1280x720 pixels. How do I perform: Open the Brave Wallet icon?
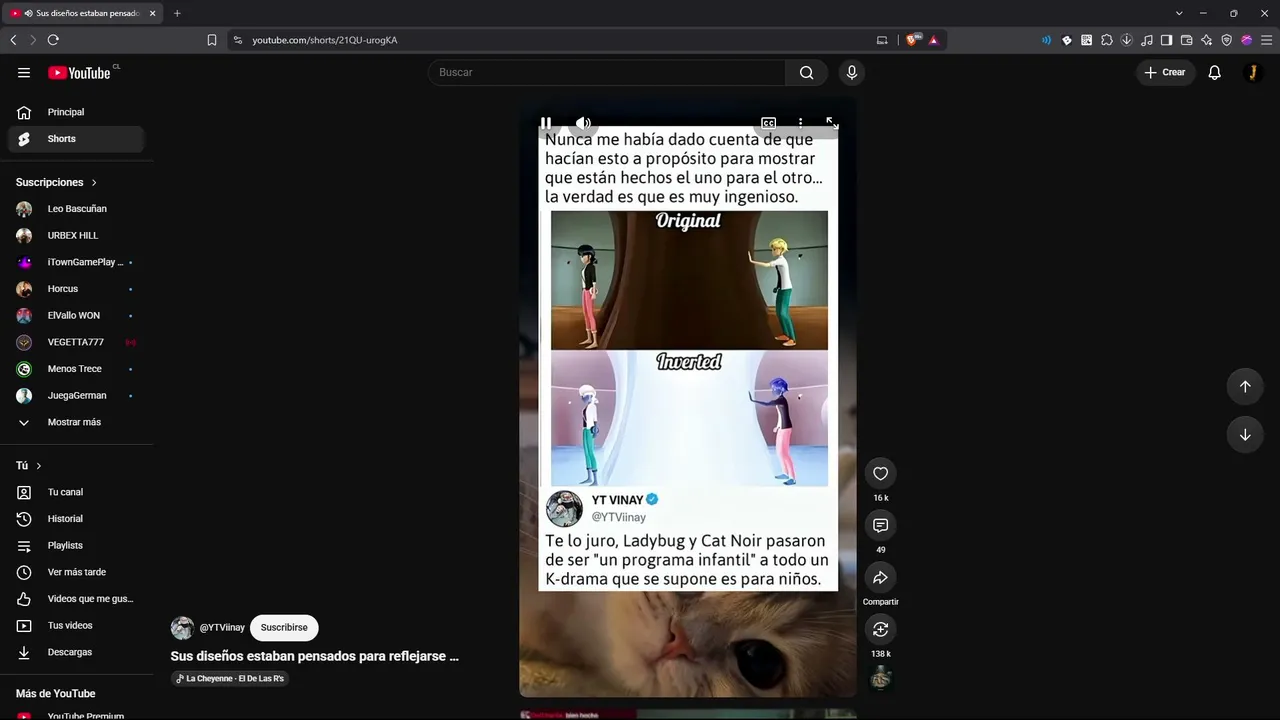pyautogui.click(x=1186, y=40)
